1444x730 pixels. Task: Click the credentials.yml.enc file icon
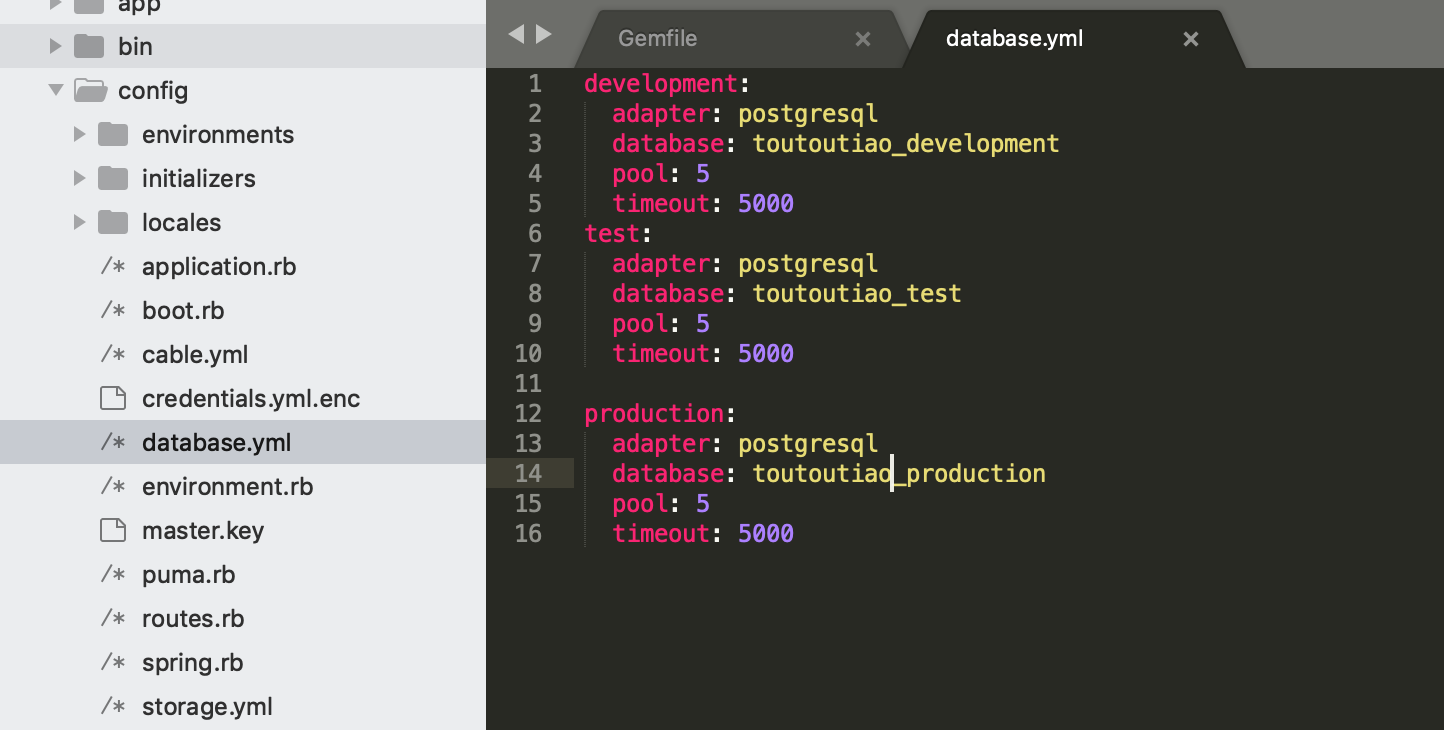[x=113, y=398]
